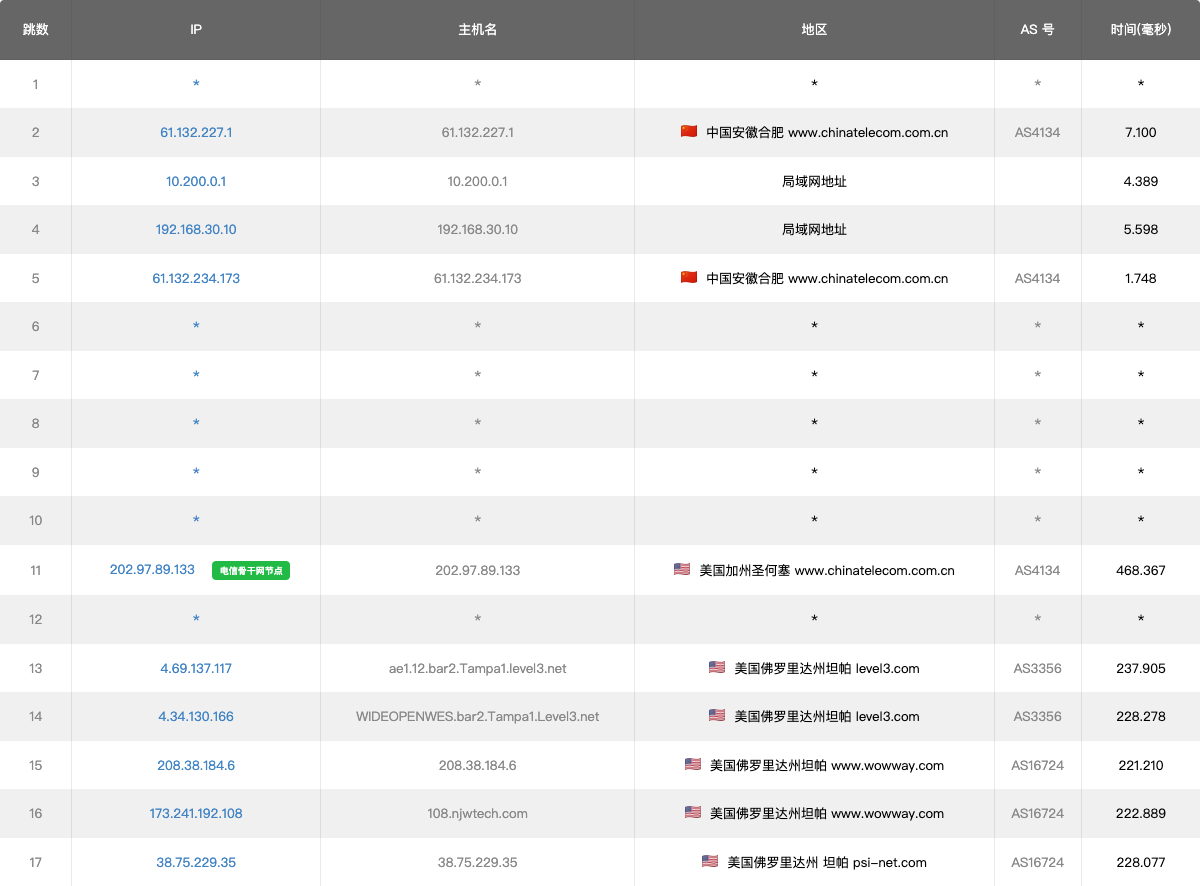Open IP link 208.38.184.6

(196, 765)
